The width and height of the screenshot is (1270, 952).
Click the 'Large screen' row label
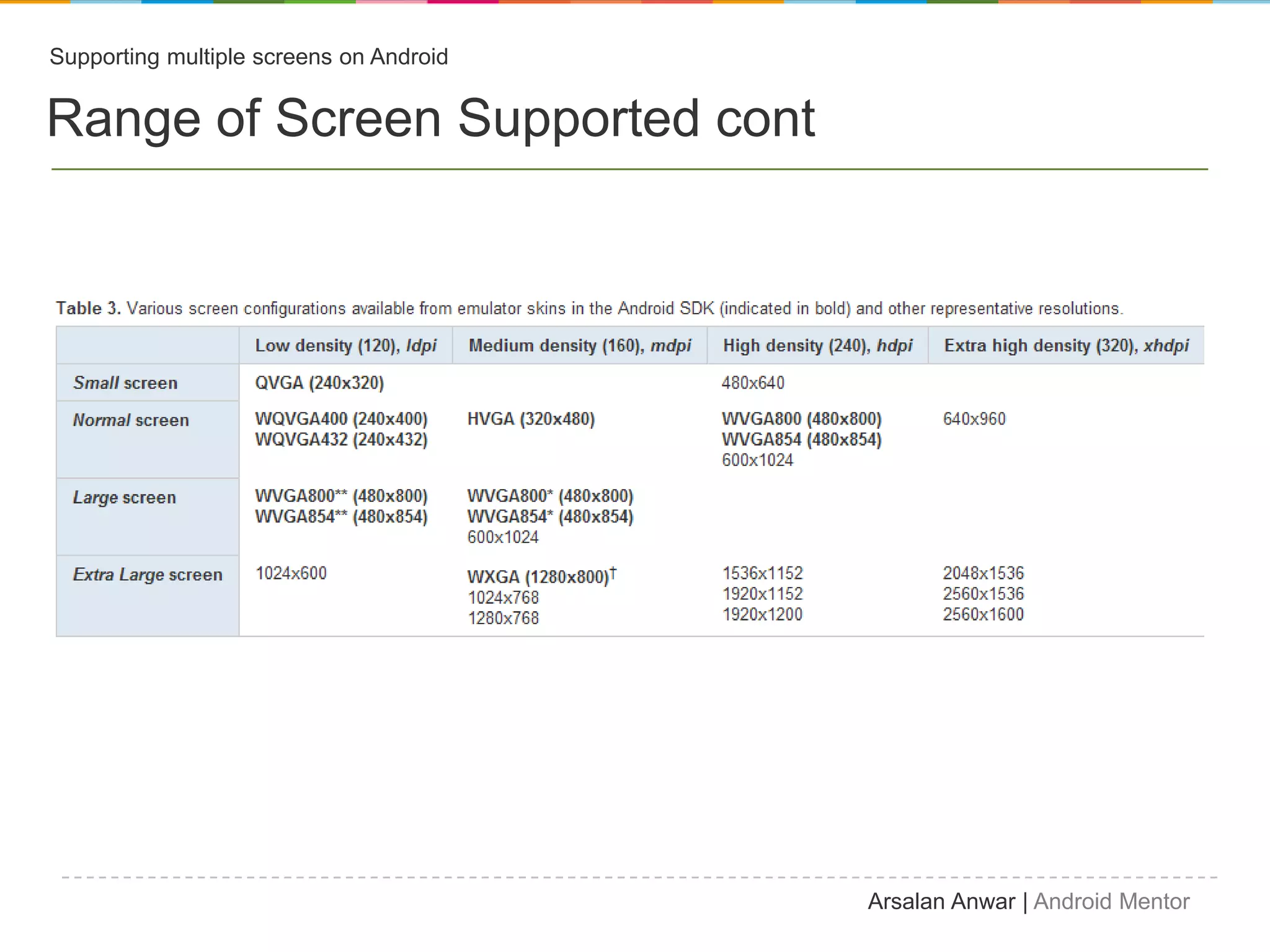point(125,498)
